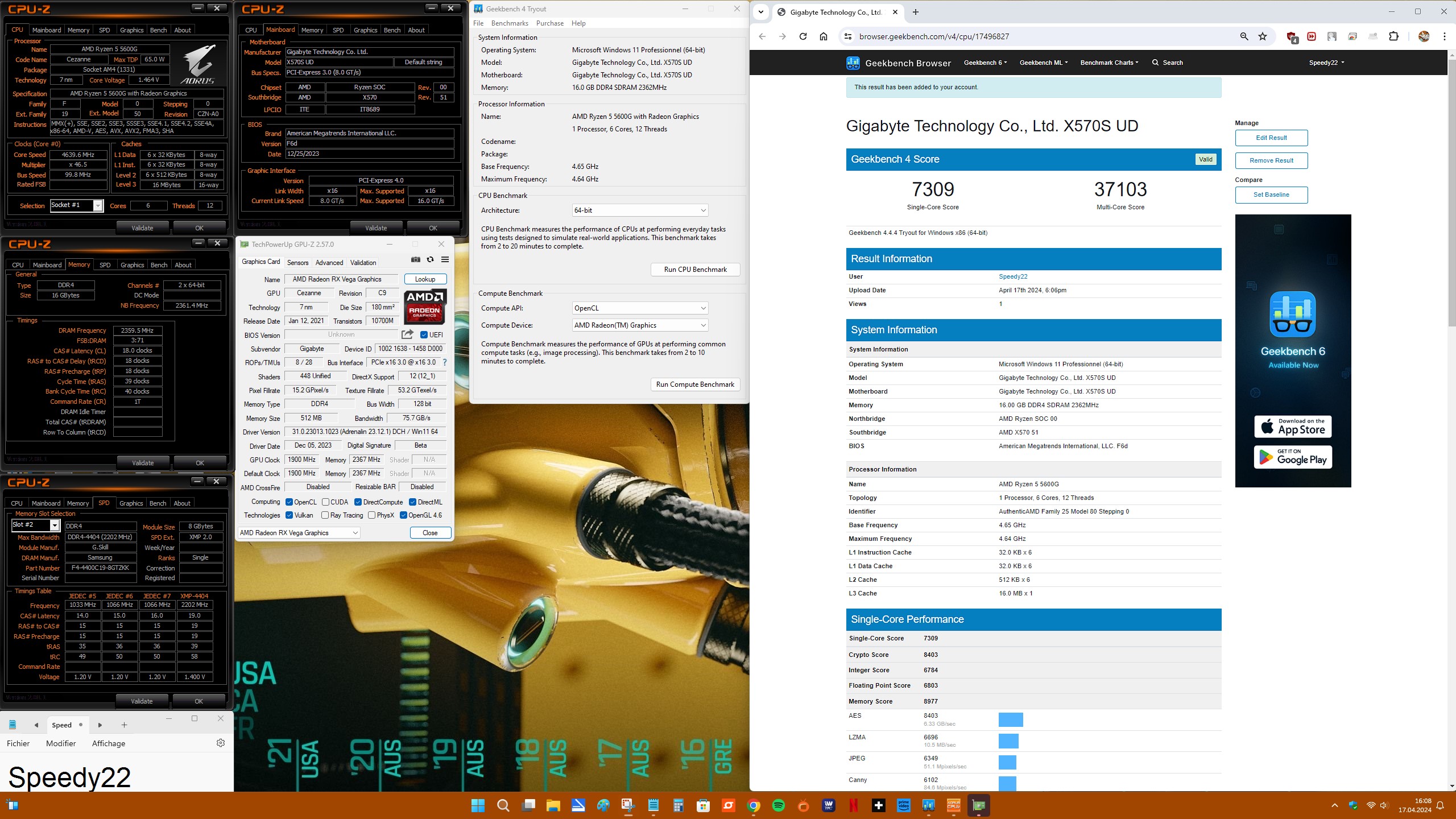The image size is (1456, 819).
Task: Toggle the UEFI checkbox in GPU-Z
Action: pos(424,334)
